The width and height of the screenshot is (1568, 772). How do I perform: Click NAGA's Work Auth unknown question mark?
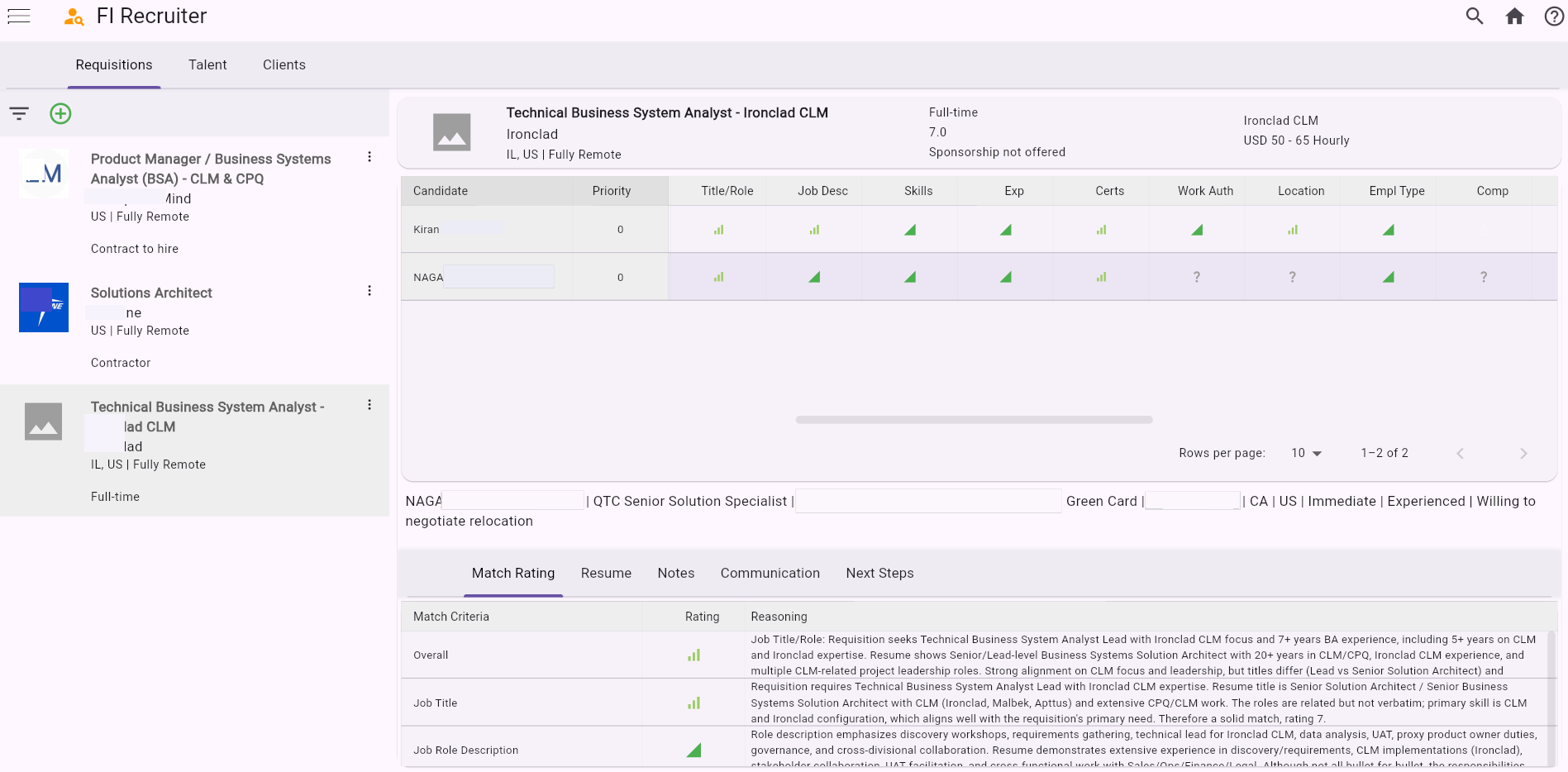[1197, 277]
